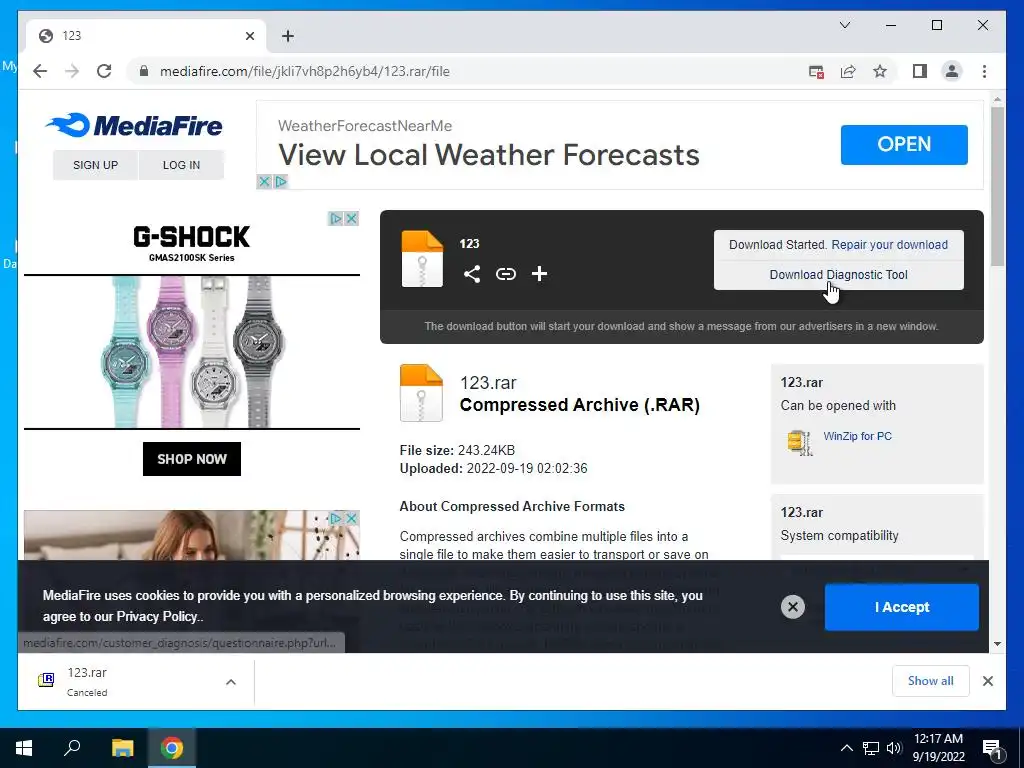Click the share icon for file 123
This screenshot has width=1024, height=768.
click(x=472, y=274)
